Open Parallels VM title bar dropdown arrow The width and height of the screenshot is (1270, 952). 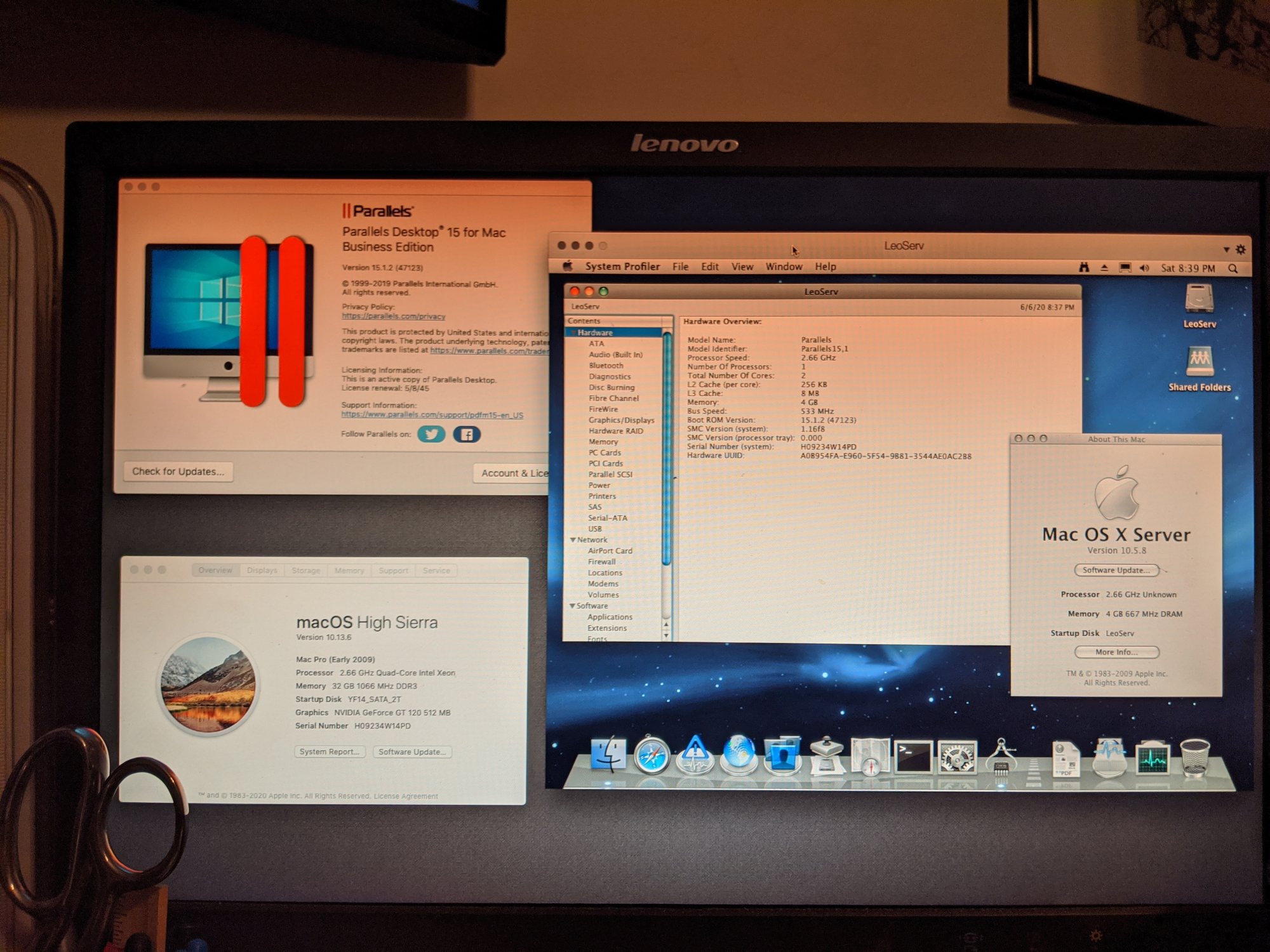(x=1226, y=249)
